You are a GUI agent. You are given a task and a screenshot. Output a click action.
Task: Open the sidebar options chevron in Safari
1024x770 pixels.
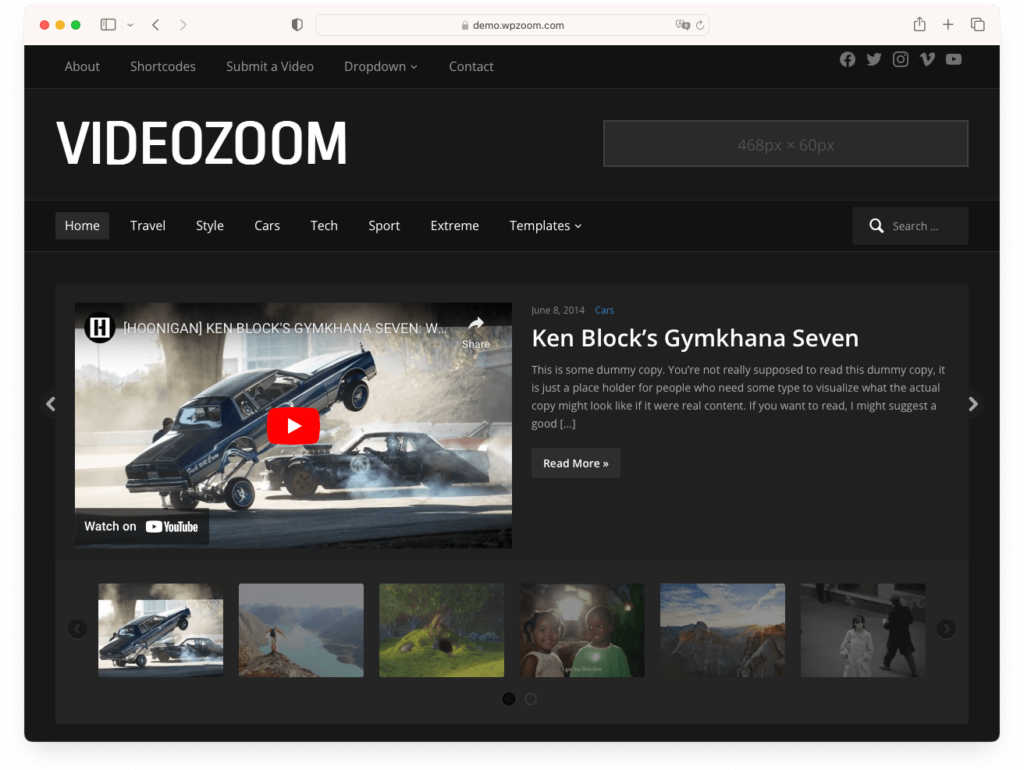[130, 25]
